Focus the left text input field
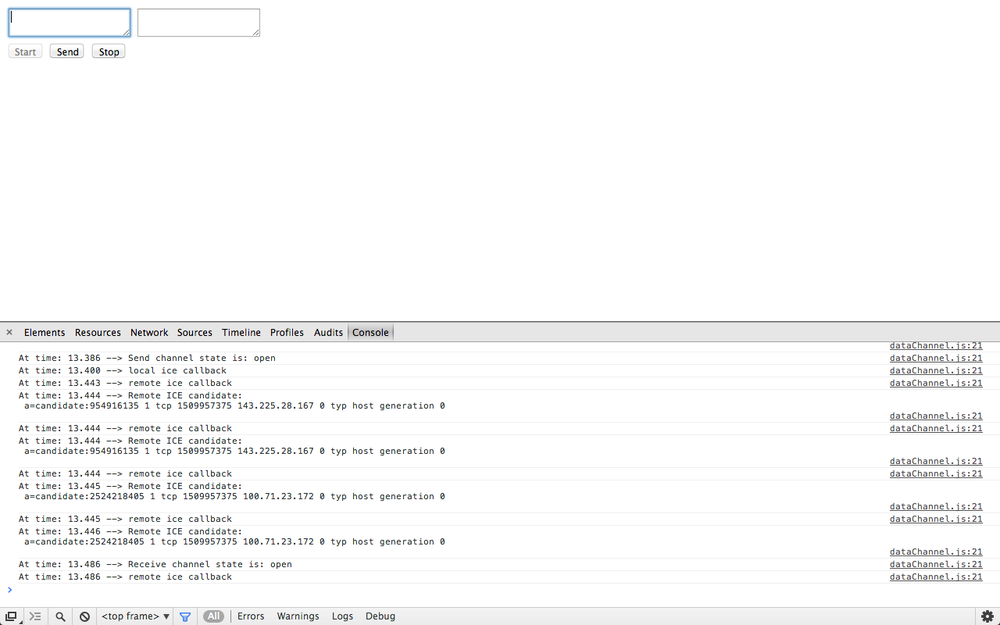Image resolution: width=1000 pixels, height=625 pixels. click(69, 21)
